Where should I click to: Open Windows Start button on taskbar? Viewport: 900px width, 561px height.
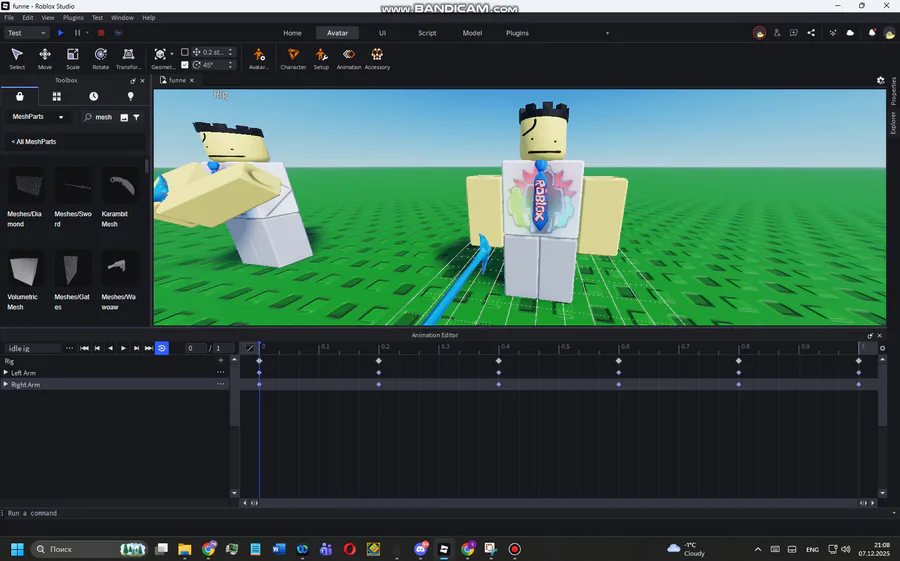pyautogui.click(x=17, y=550)
